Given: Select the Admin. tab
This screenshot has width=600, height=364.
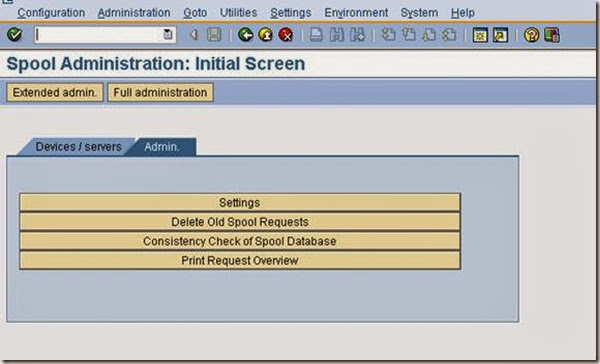Looking at the screenshot, I should [162, 147].
